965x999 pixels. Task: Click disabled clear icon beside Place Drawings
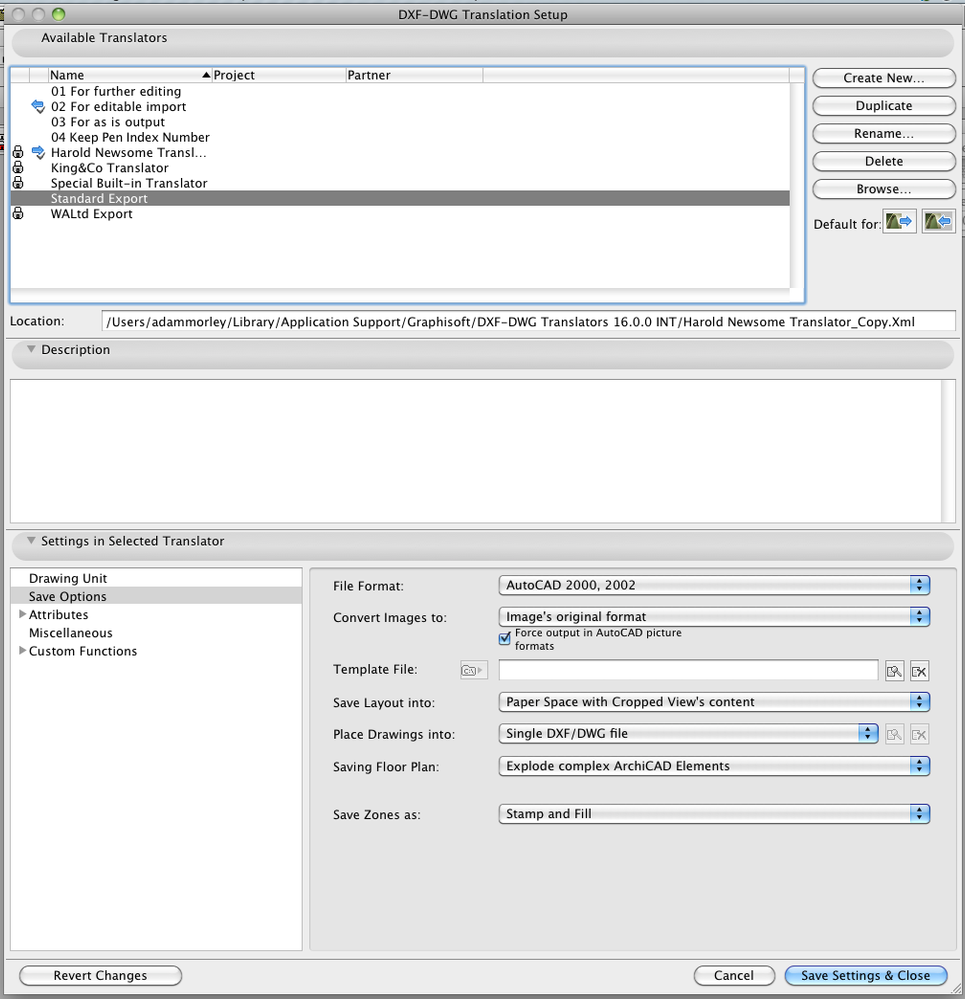[919, 735]
